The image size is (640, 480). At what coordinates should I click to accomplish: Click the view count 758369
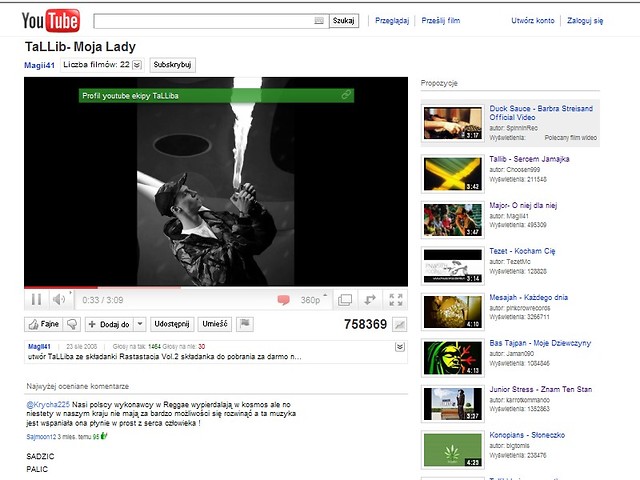click(365, 324)
